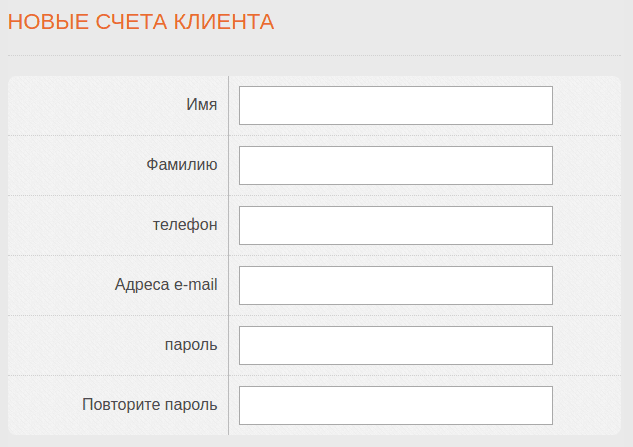Click the Имя label text
The height and width of the screenshot is (447, 633).
point(201,105)
